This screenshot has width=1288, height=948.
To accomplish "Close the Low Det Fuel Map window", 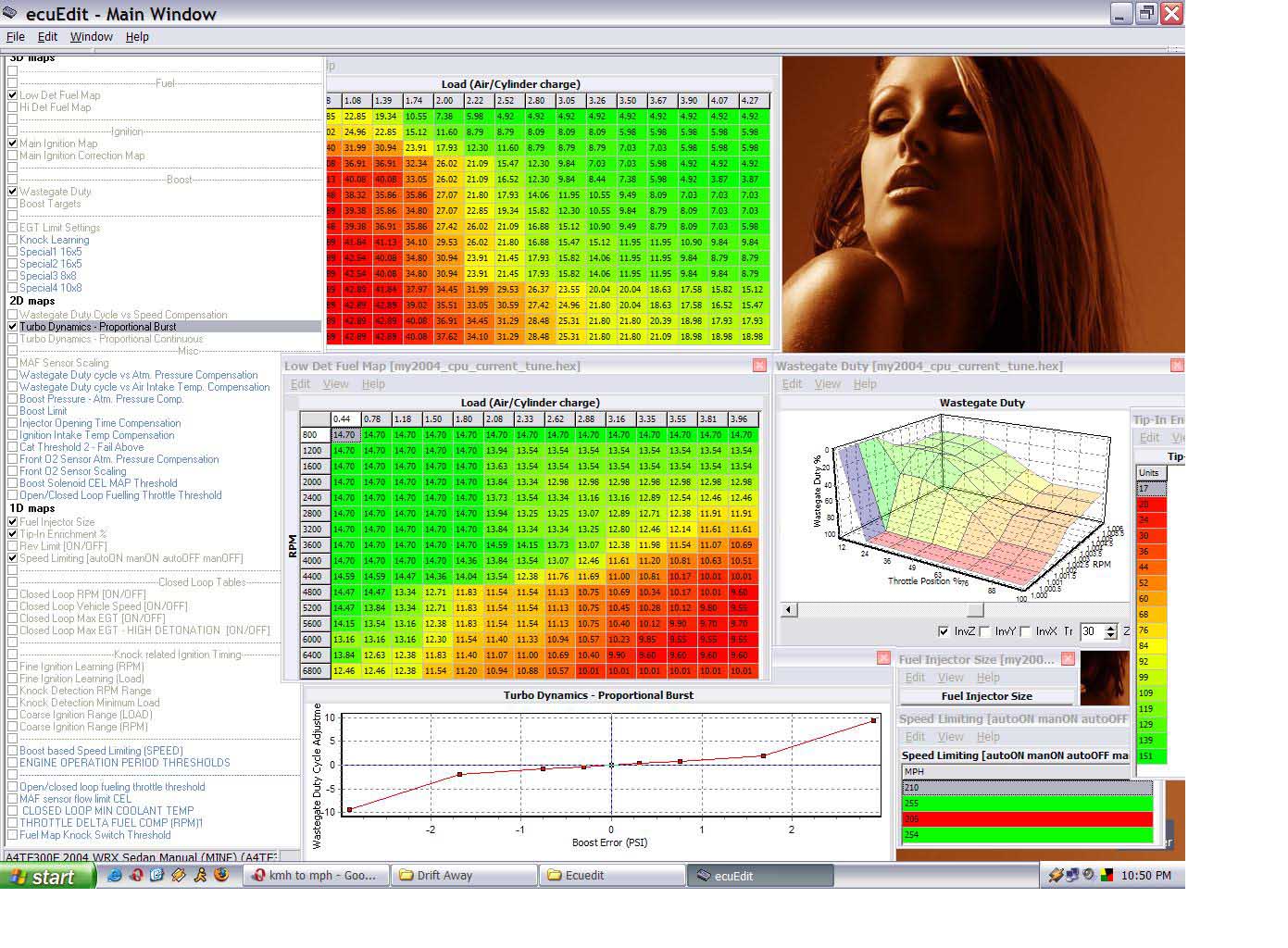I will [x=759, y=366].
